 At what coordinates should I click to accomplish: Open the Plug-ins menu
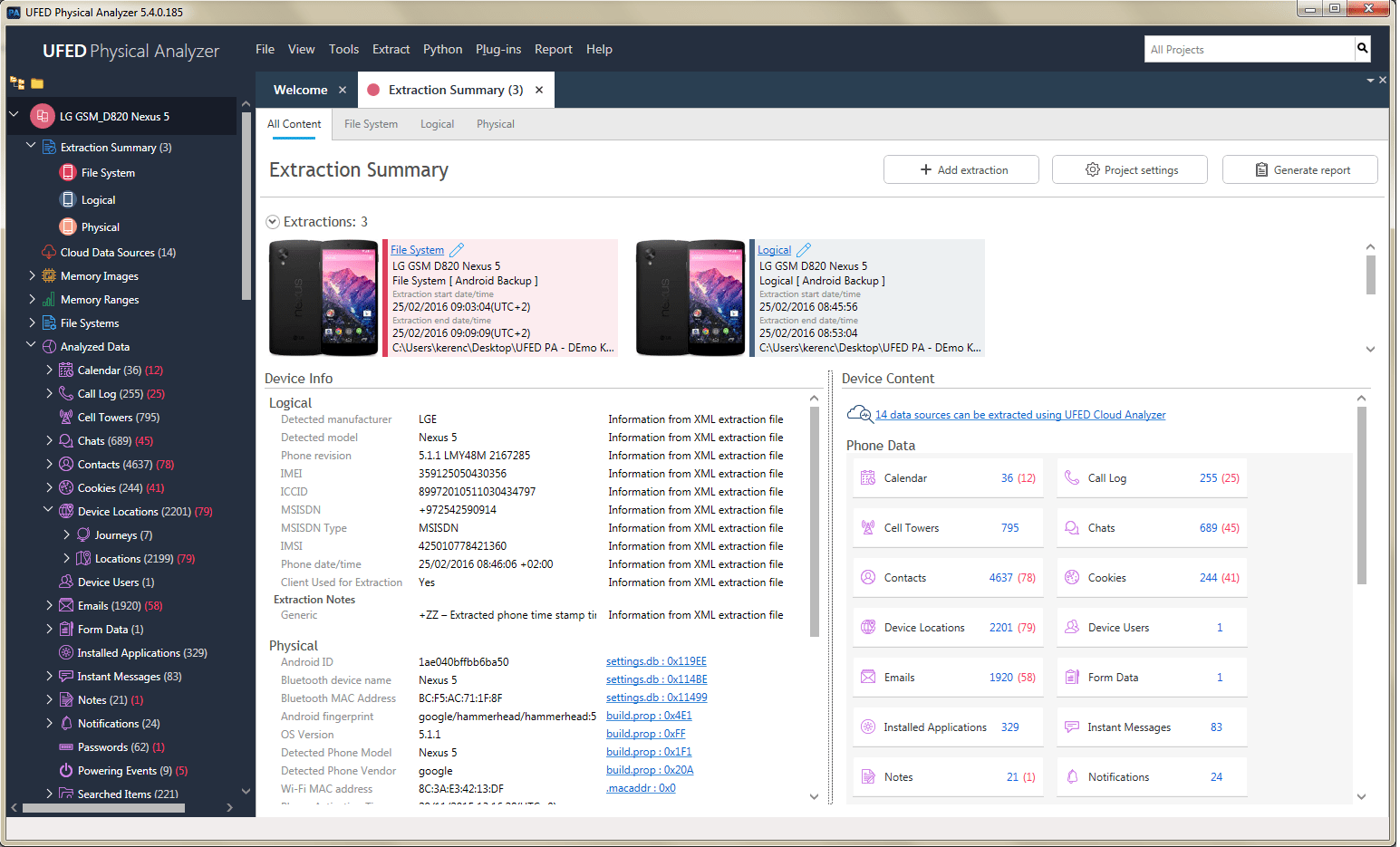498,50
